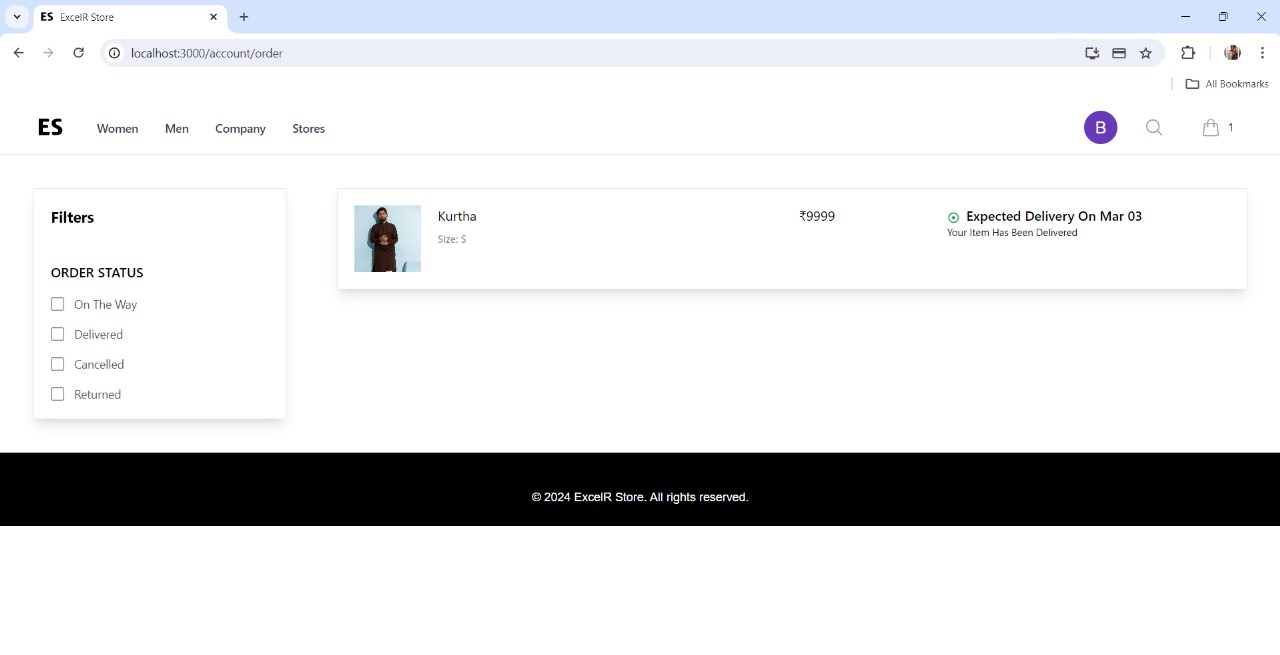Open the Kurtha product thumbnail image

[387, 238]
